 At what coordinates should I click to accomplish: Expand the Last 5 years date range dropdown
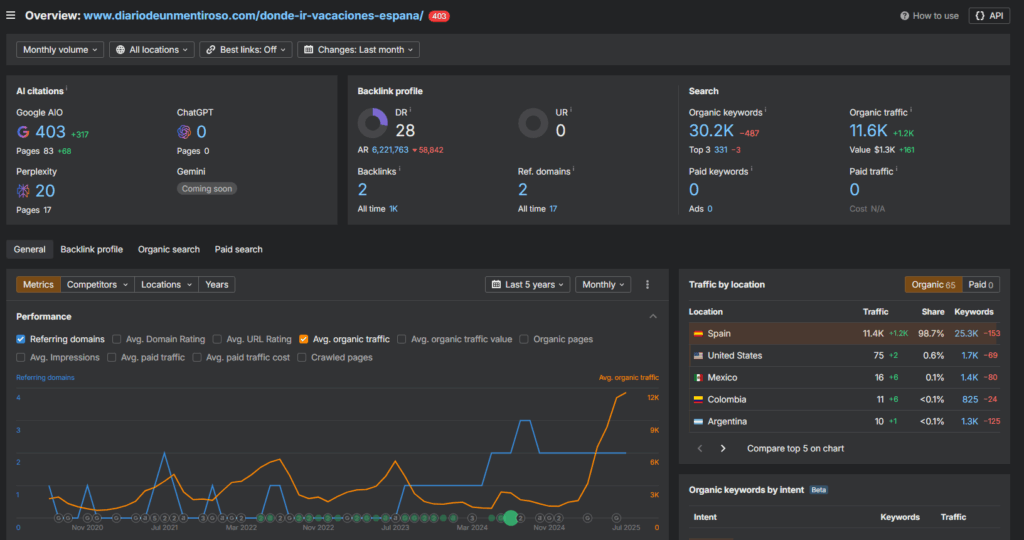point(528,285)
